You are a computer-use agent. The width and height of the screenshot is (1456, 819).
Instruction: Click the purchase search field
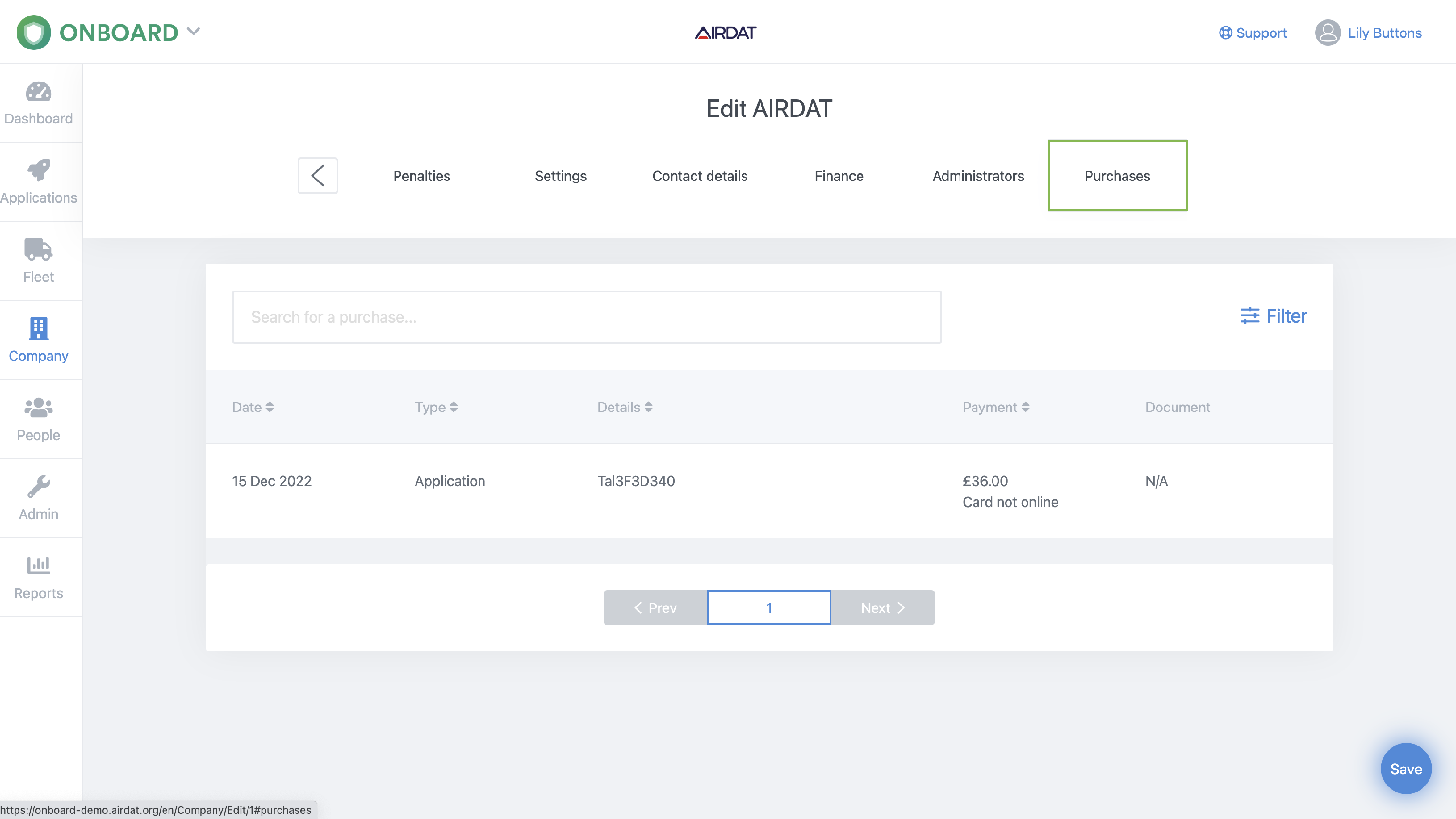[586, 316]
